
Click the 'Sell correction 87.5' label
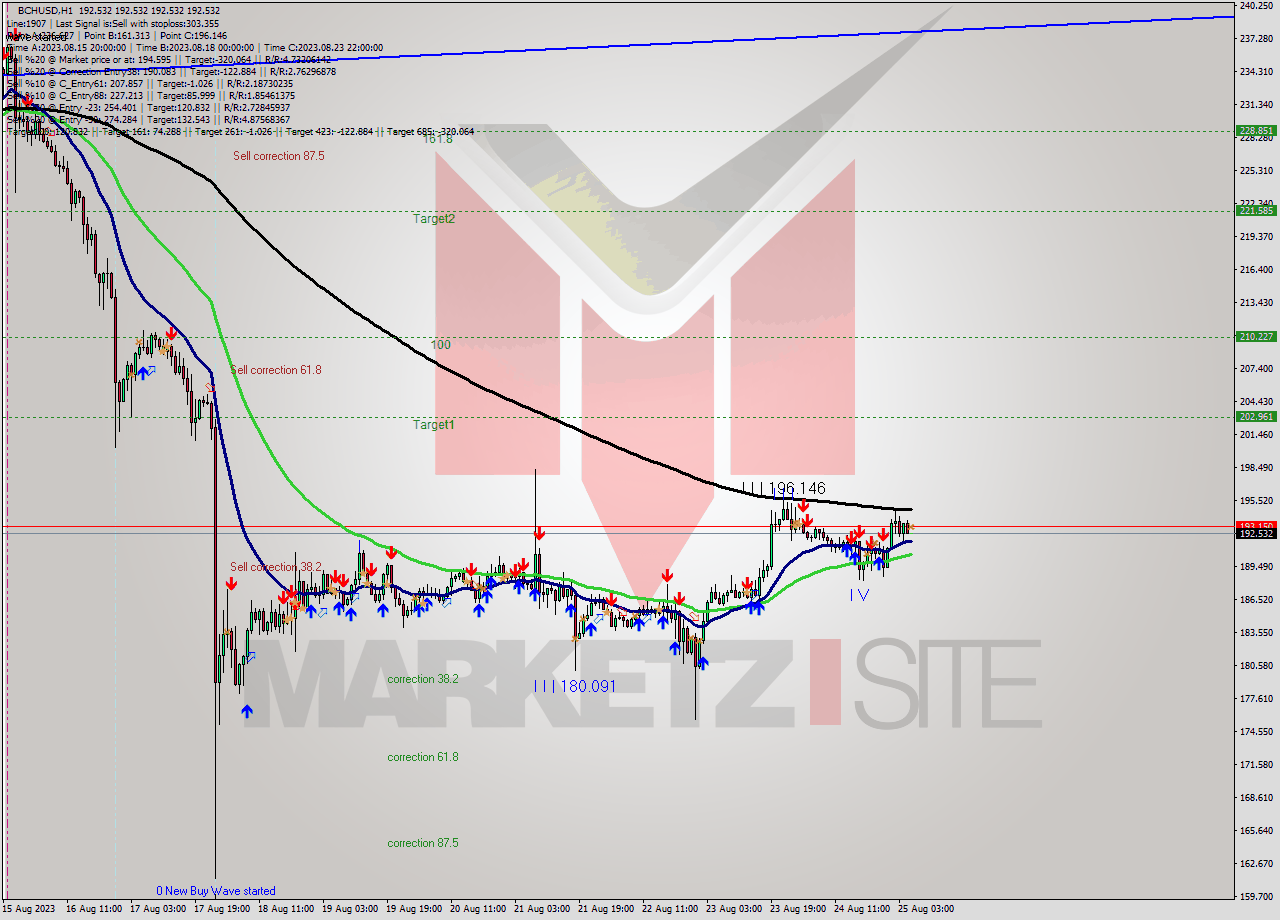click(279, 156)
